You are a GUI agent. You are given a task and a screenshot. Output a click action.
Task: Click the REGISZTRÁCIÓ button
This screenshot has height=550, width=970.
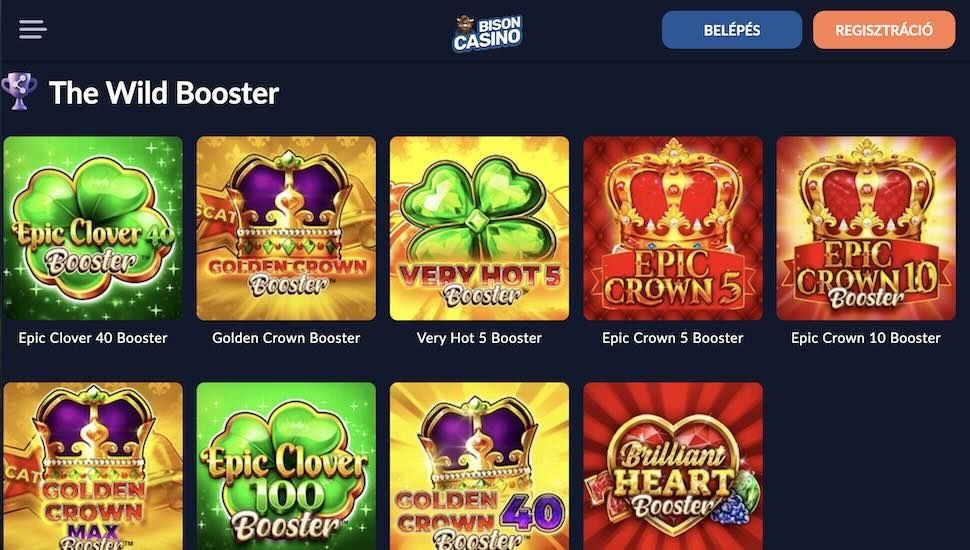point(884,30)
